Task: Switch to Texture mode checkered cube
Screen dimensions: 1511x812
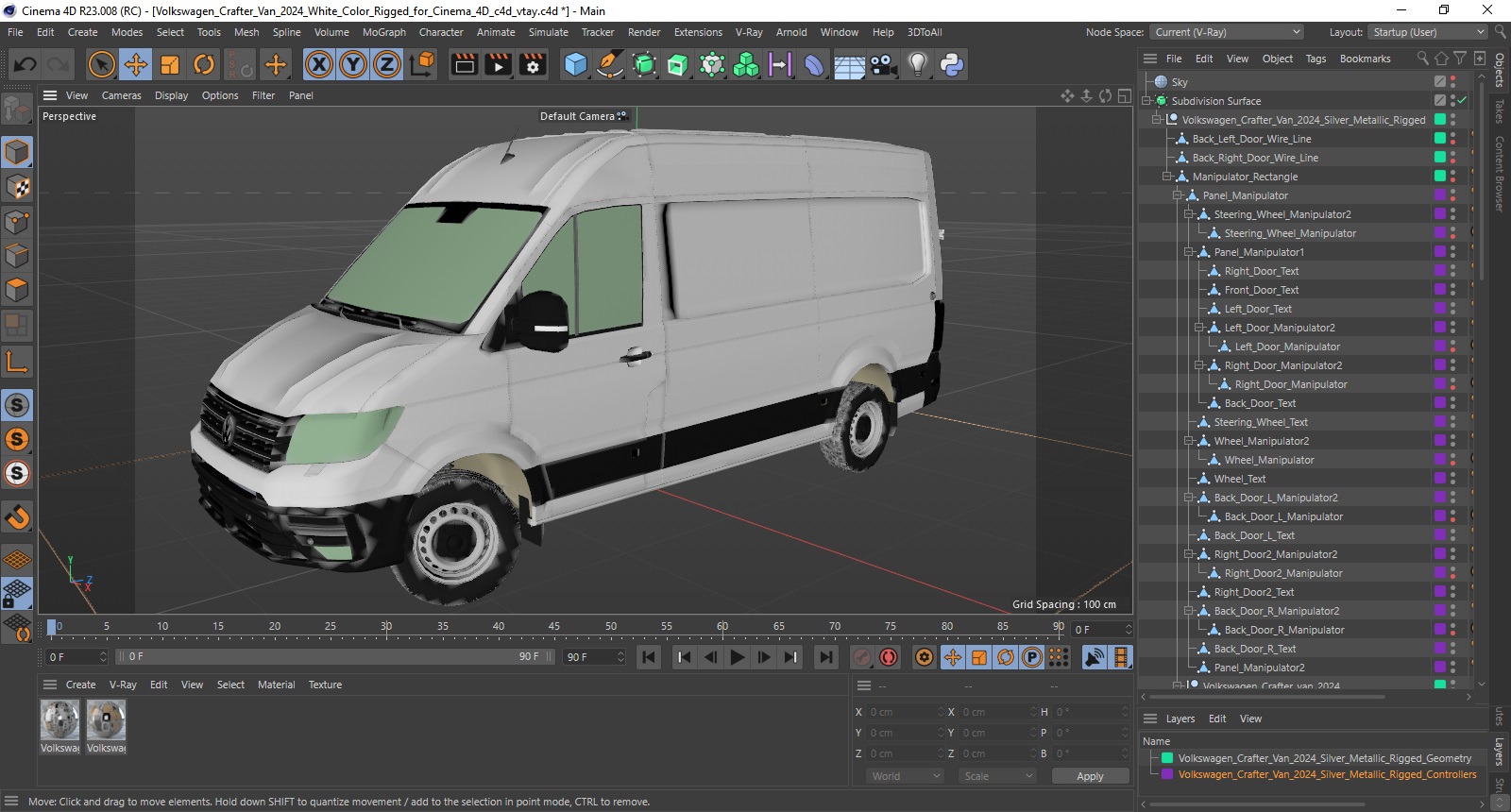Action: point(17,187)
